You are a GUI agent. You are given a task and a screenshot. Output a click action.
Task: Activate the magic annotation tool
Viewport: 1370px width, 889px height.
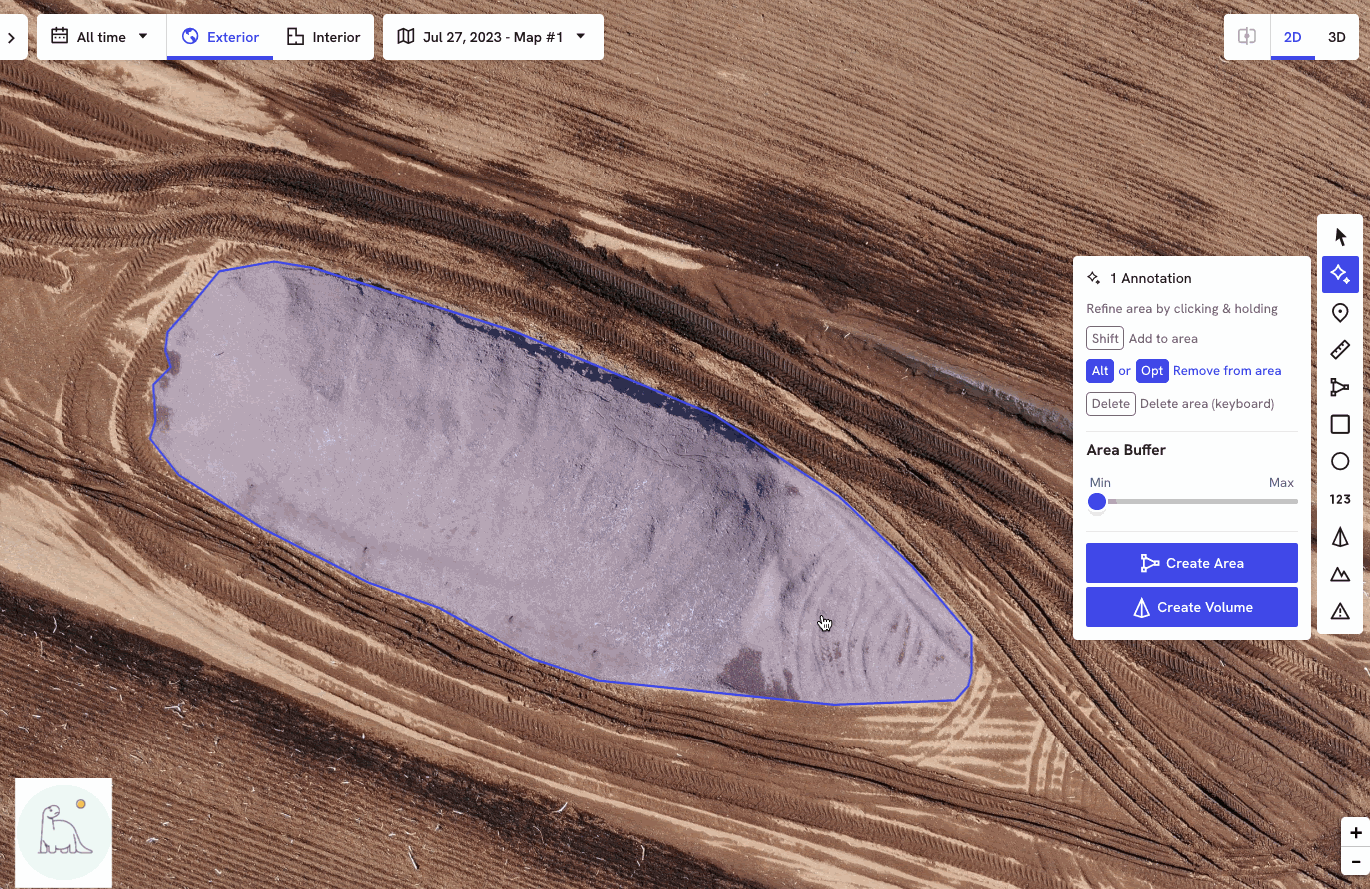pos(1340,274)
